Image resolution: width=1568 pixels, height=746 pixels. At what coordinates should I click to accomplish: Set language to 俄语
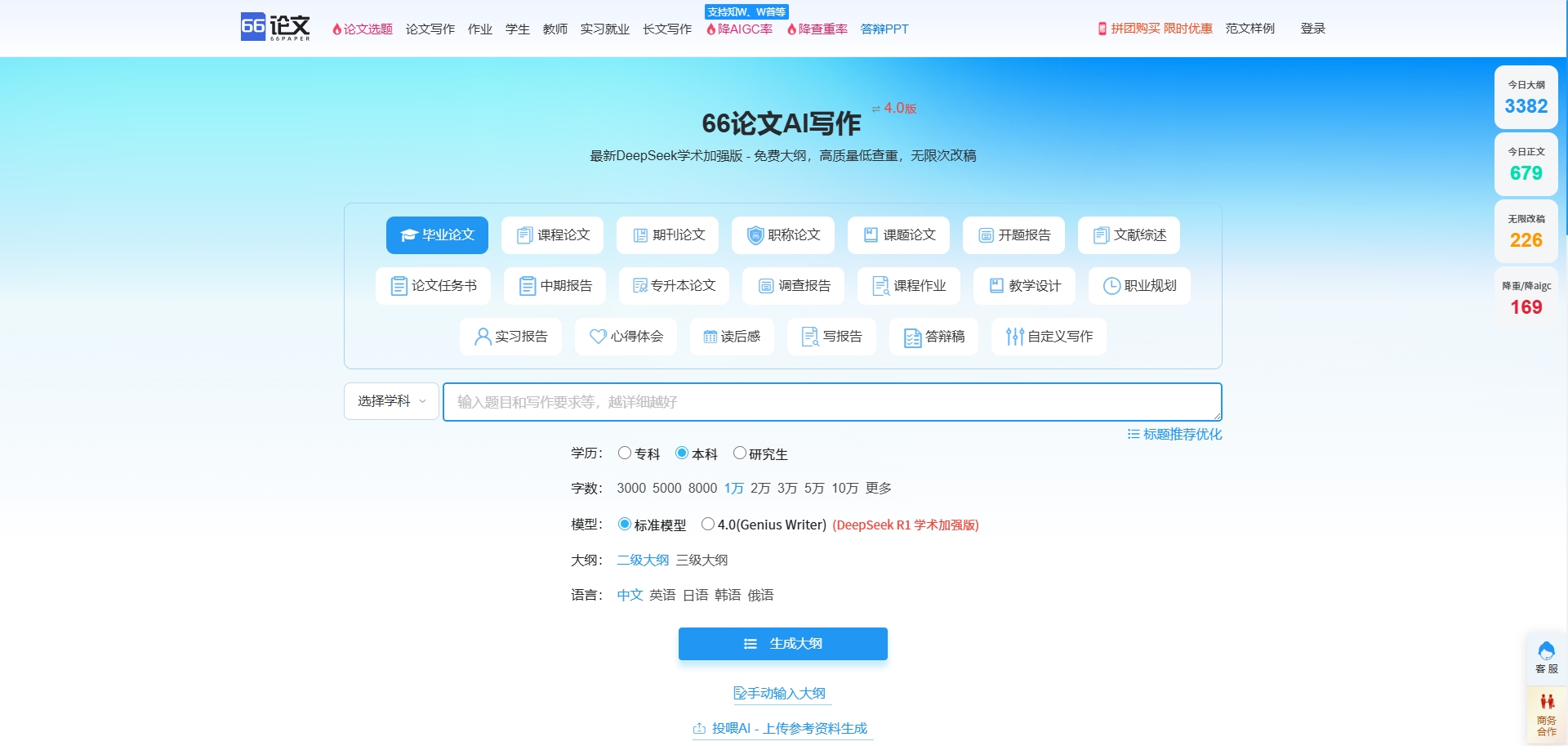click(x=760, y=595)
